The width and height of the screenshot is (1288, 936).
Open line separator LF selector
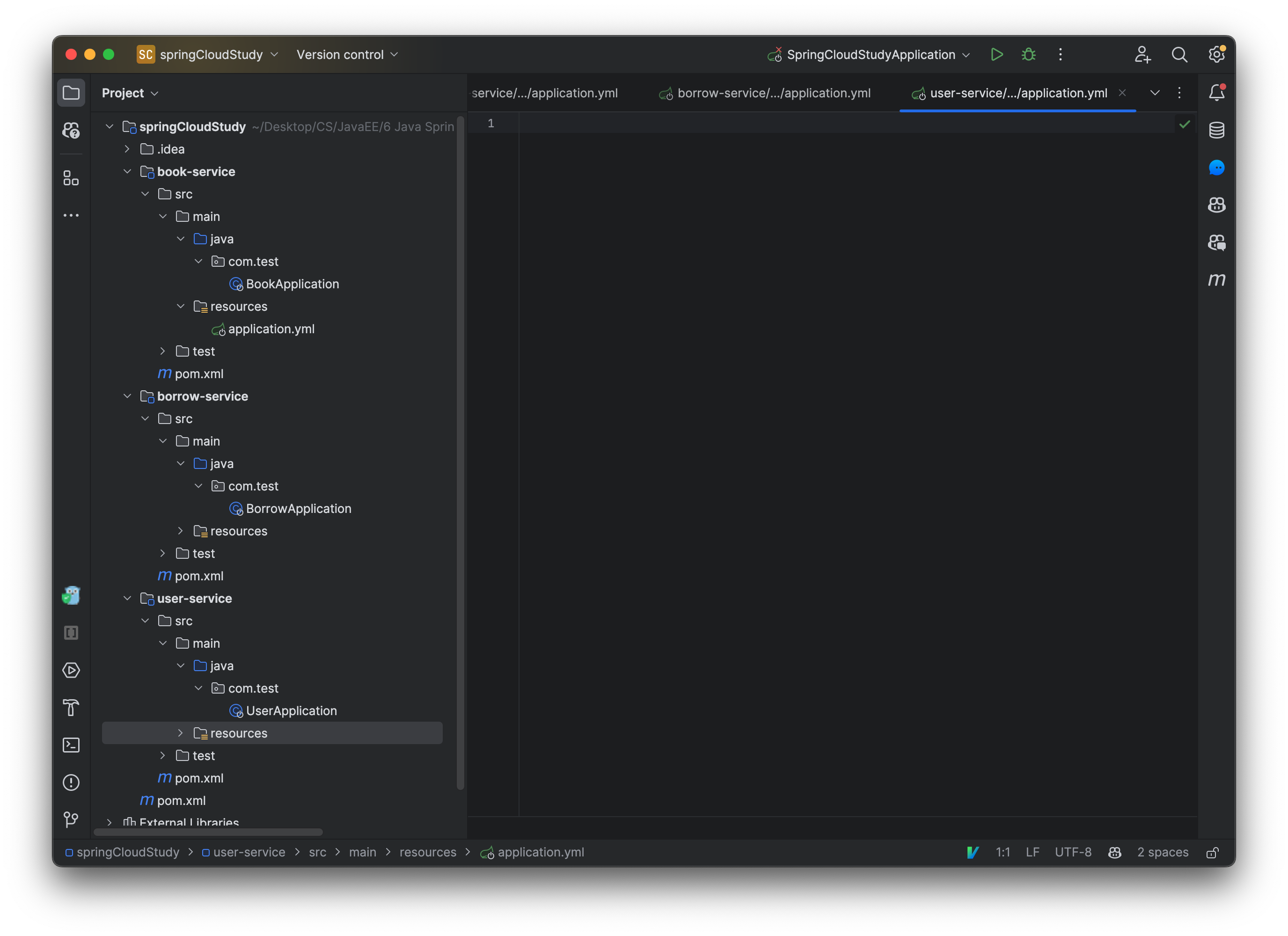(x=1032, y=853)
